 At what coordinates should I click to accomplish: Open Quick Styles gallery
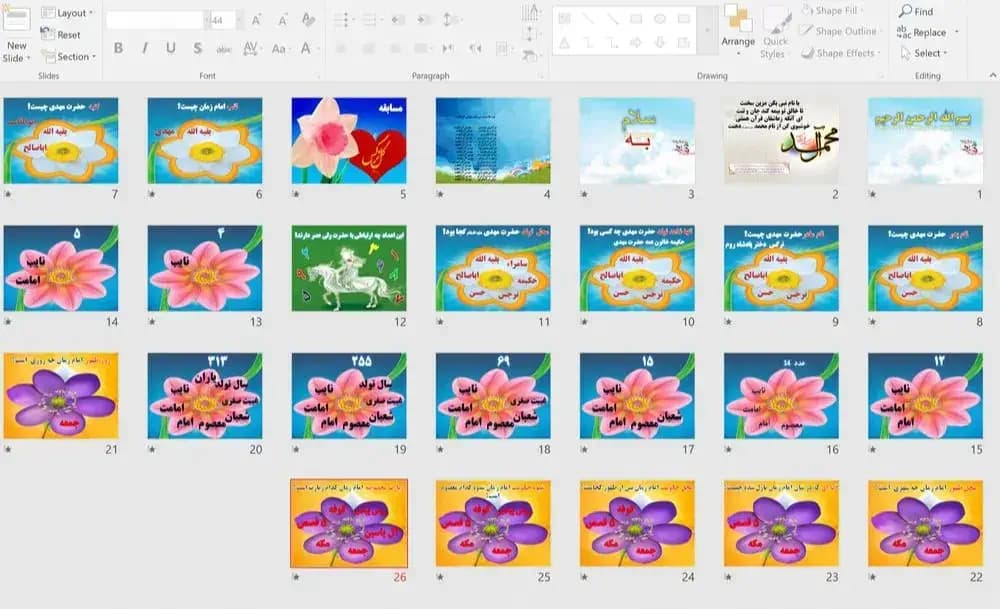point(774,33)
